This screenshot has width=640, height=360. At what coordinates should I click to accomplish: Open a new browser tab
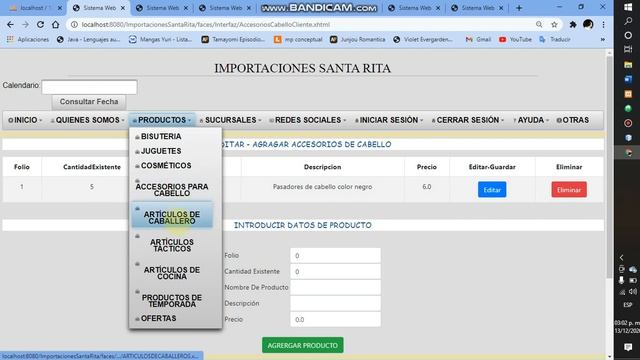click(x=519, y=8)
